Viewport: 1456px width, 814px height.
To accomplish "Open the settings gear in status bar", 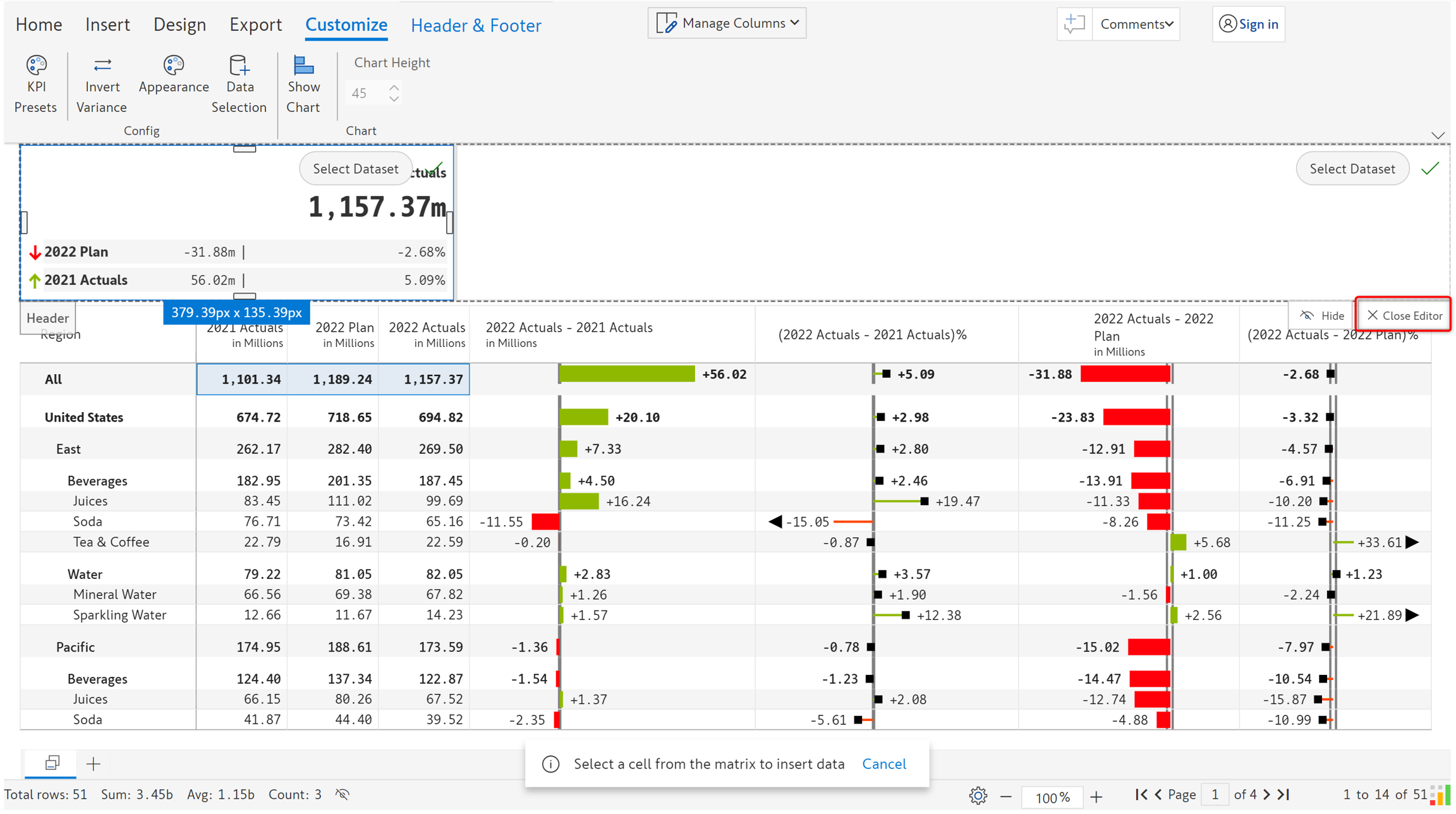I will click(x=978, y=795).
